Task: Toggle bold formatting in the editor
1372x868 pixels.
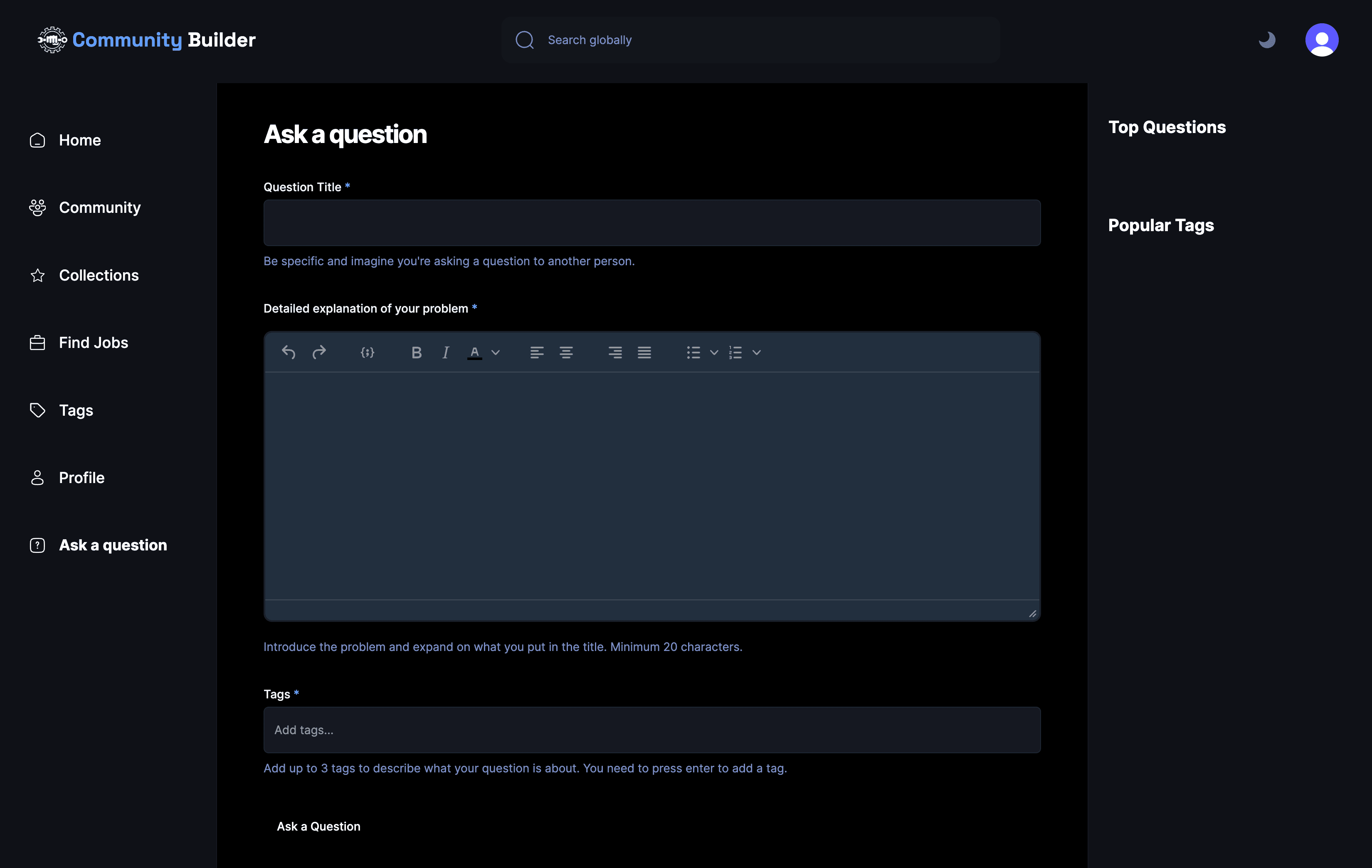Action: point(417,353)
